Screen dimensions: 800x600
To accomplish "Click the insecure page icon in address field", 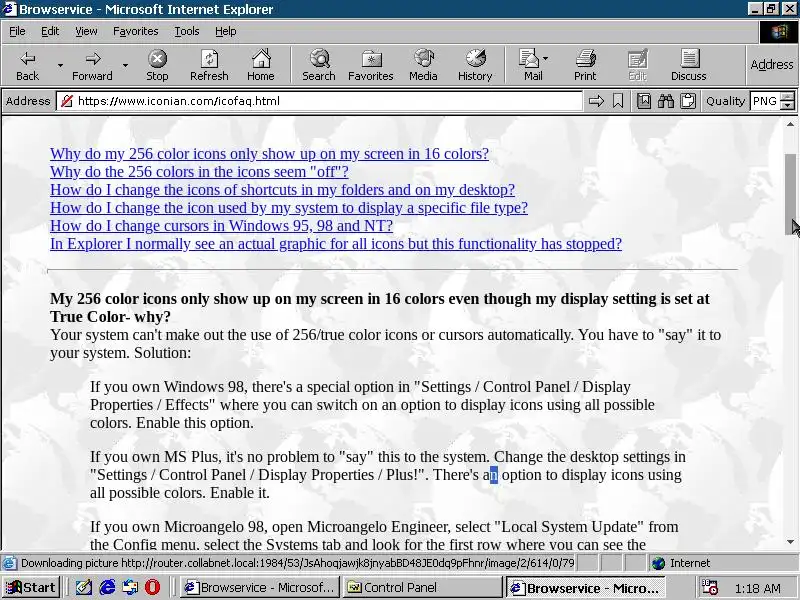I will click(x=67, y=101).
